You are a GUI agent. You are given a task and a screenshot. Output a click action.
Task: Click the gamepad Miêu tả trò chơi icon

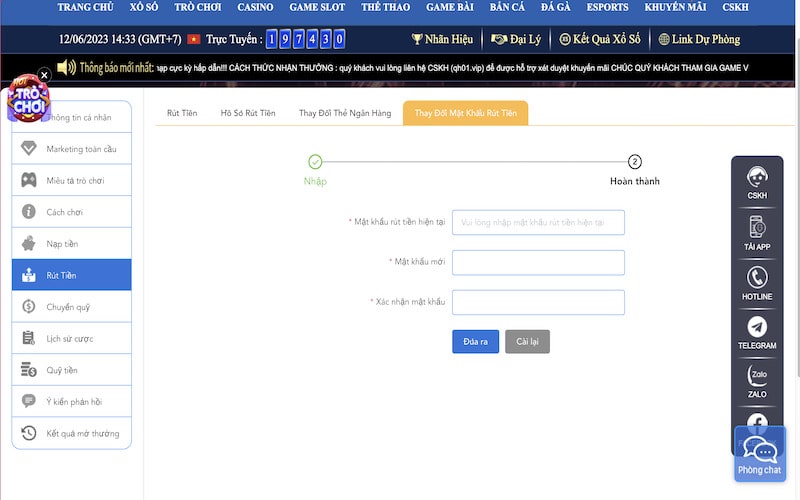[x=29, y=180]
